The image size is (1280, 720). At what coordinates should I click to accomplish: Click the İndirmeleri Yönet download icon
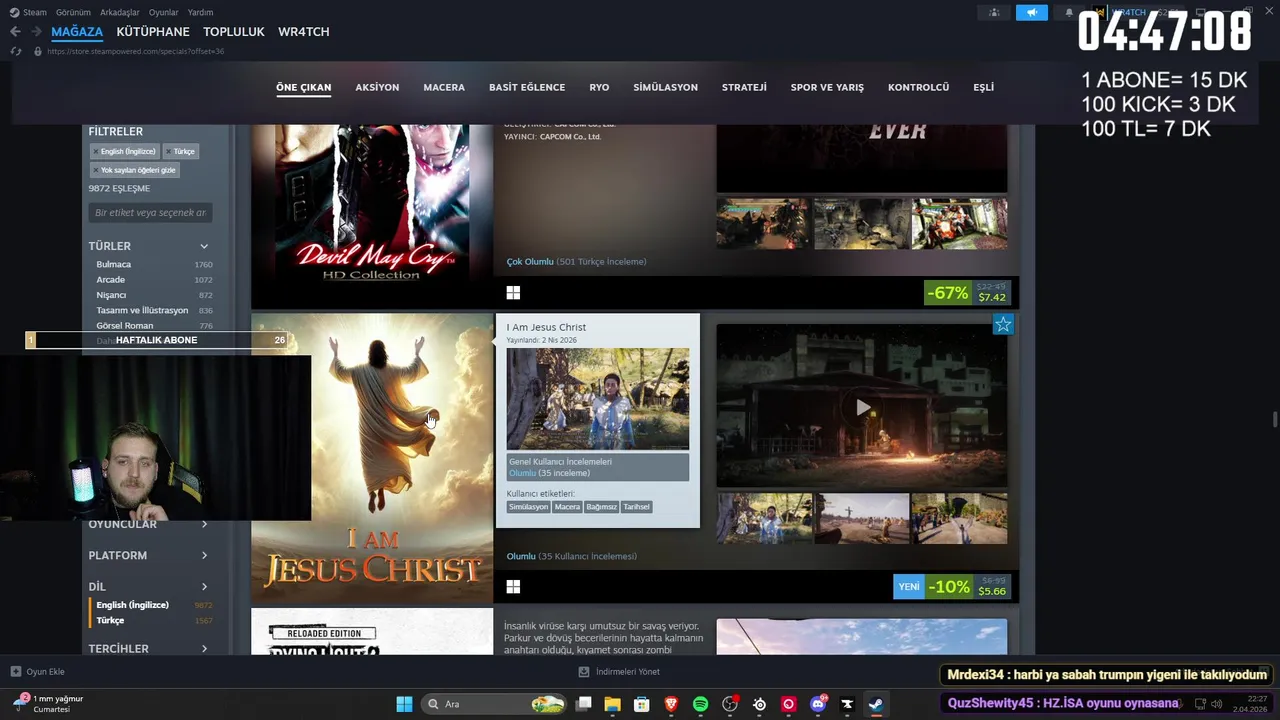584,672
